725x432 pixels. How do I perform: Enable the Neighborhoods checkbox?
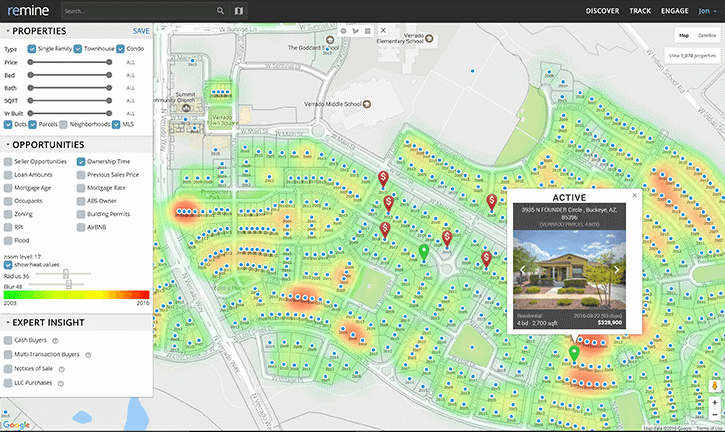click(x=63, y=124)
